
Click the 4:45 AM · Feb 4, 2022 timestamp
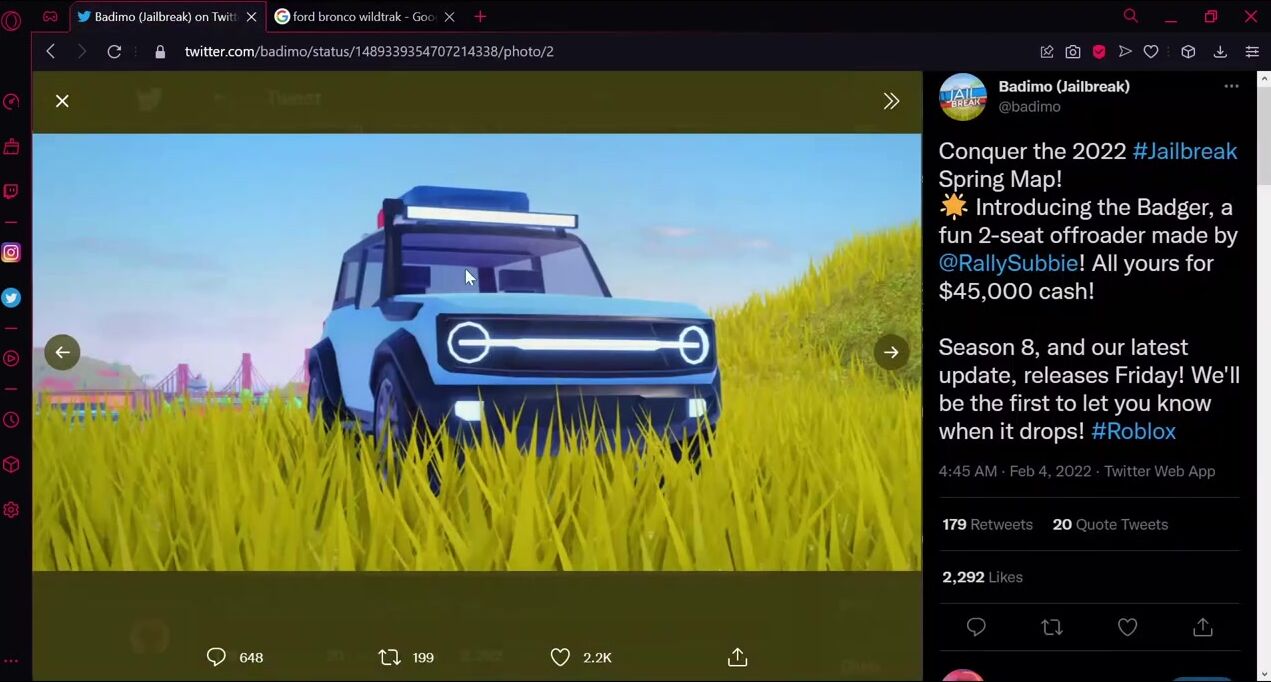(1015, 471)
